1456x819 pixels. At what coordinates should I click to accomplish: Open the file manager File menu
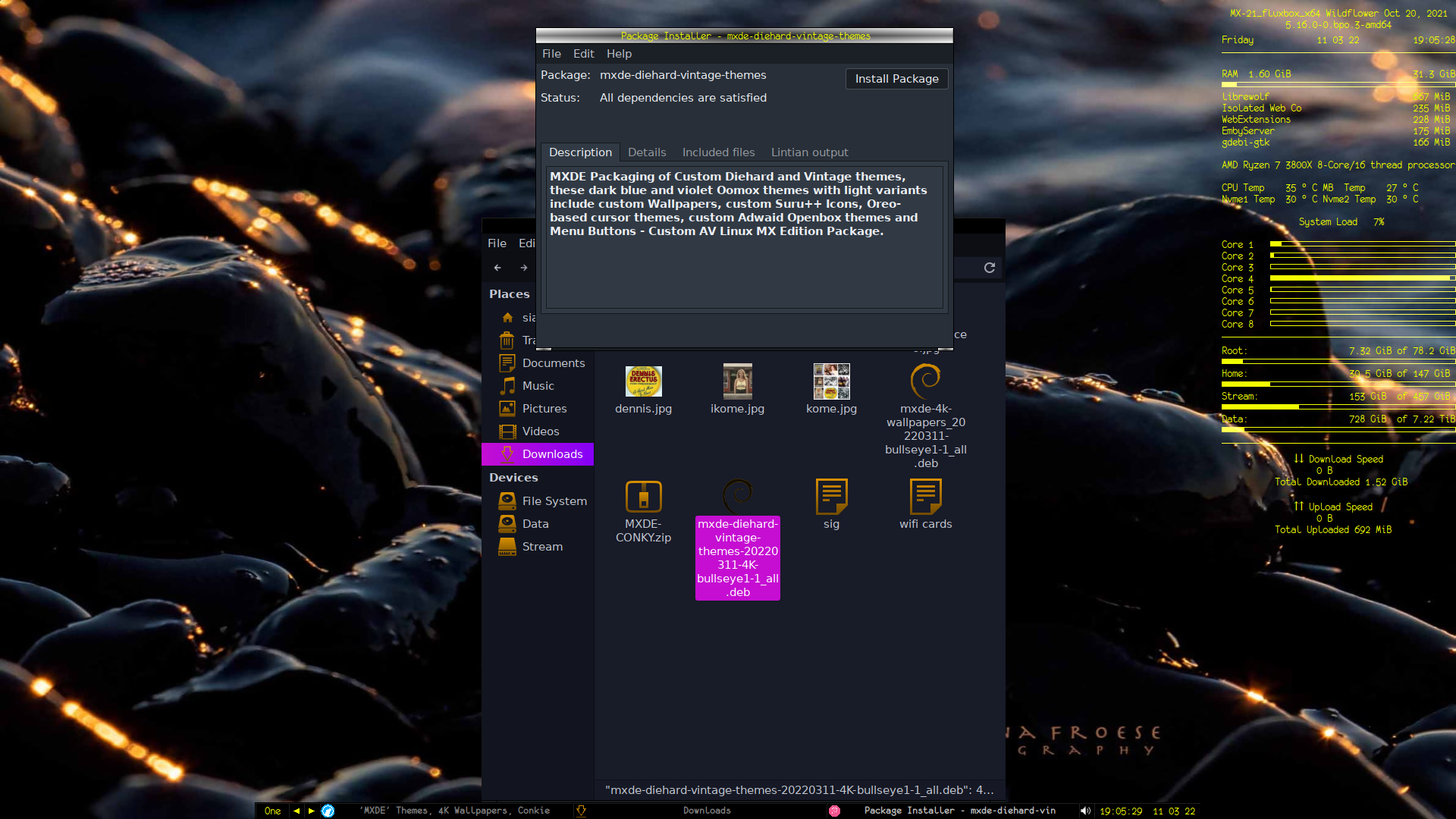[x=497, y=243]
